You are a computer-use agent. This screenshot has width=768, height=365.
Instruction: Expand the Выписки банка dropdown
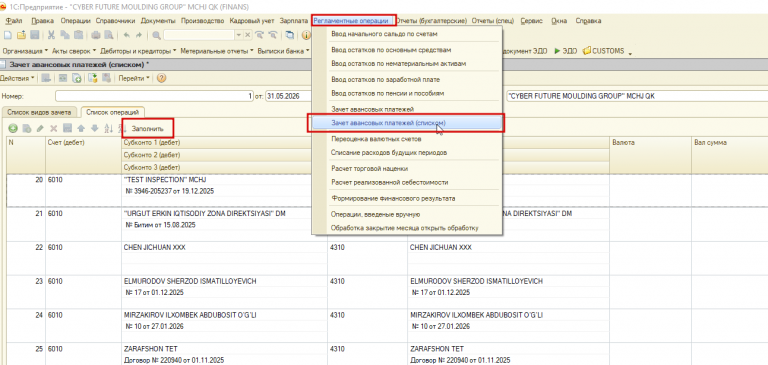click(284, 50)
